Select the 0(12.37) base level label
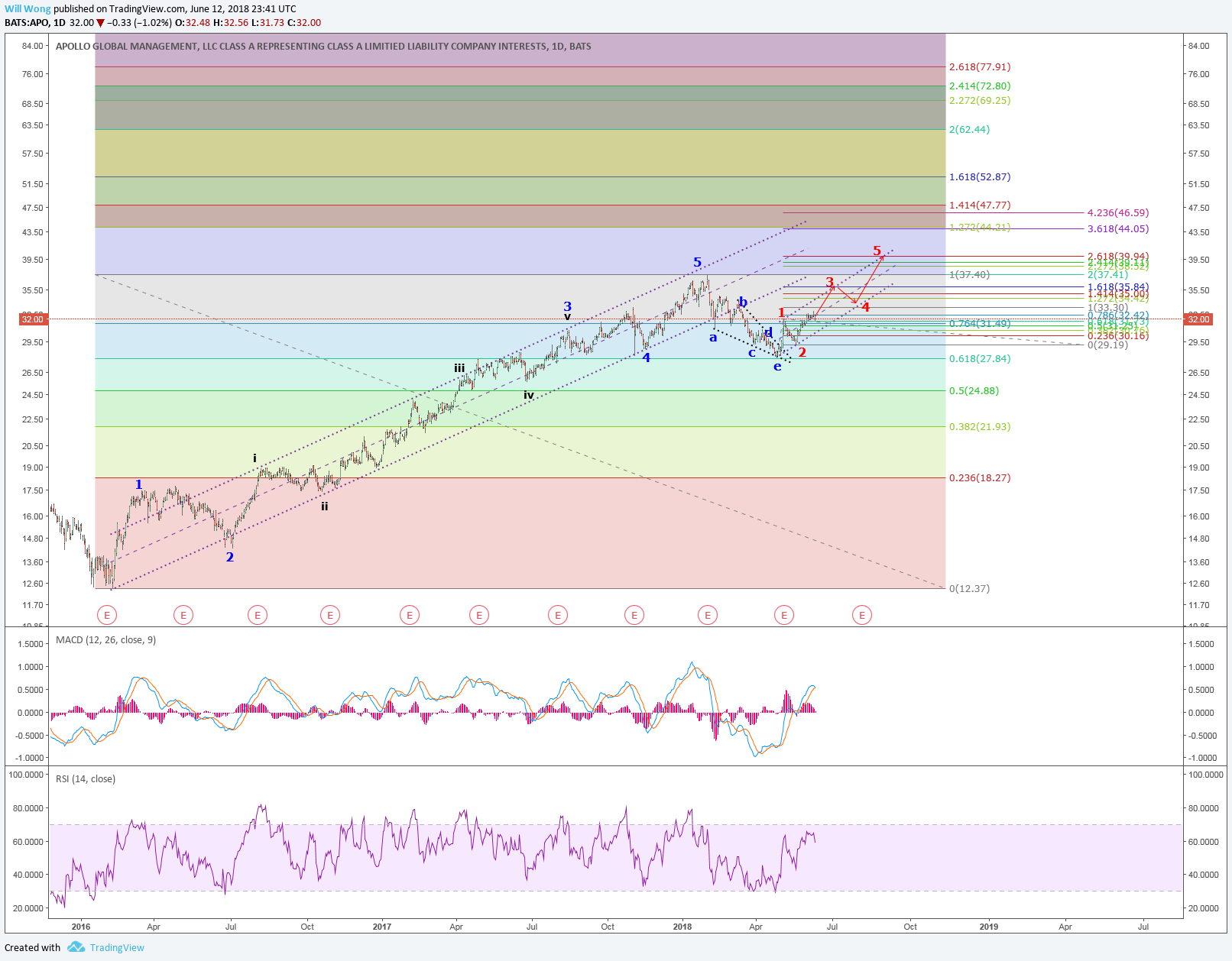The height and width of the screenshot is (961, 1232). (x=969, y=589)
